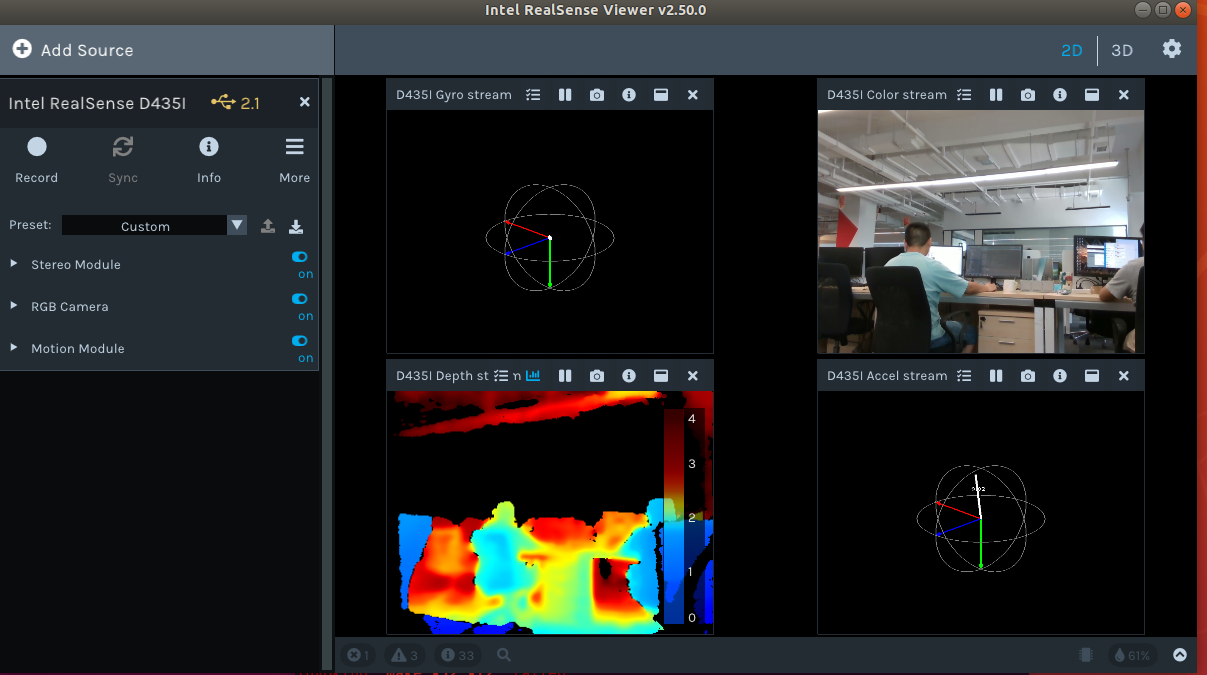The width and height of the screenshot is (1207, 675).
Task: Pause the Color stream
Action: pyautogui.click(x=996, y=95)
